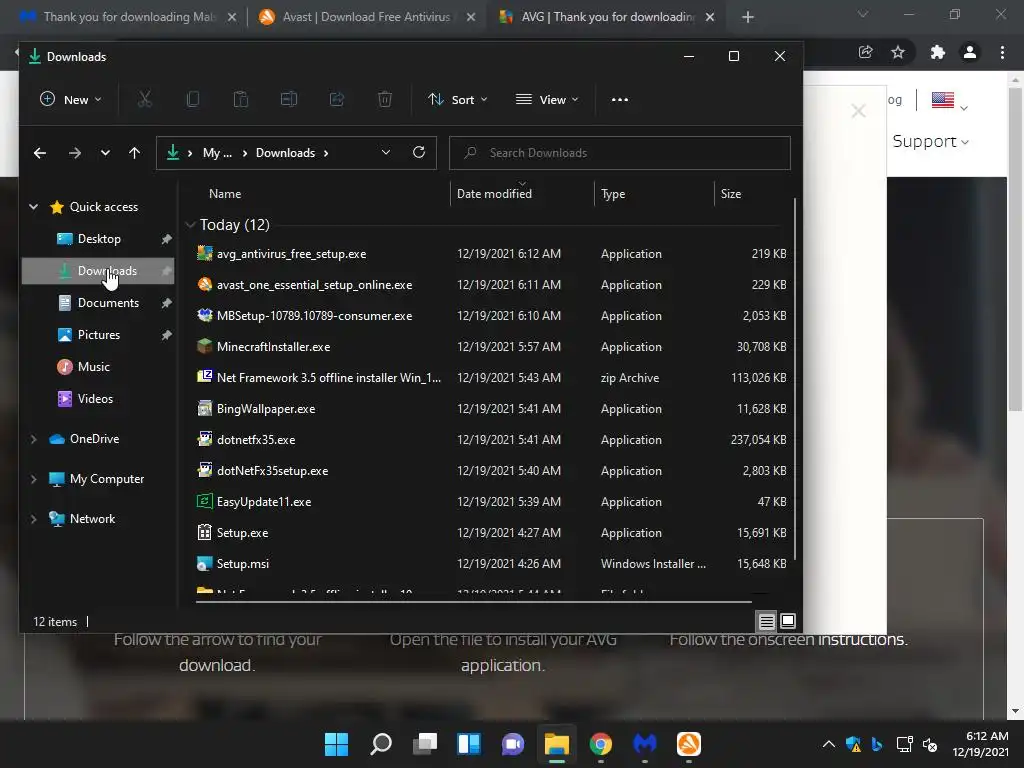Open Support menu on AVG page

(x=930, y=142)
